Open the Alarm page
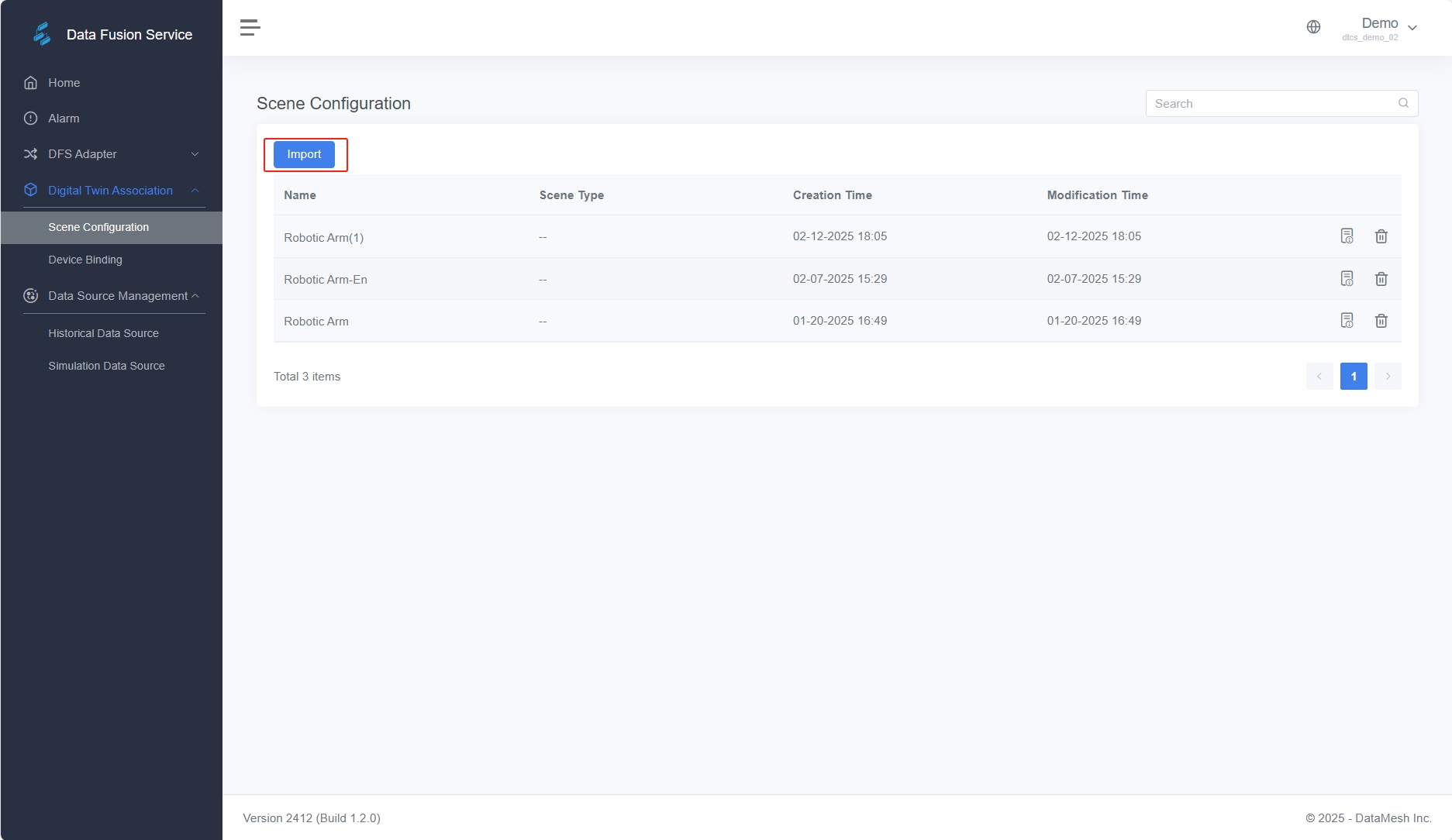Viewport: 1452px width, 840px height. [64, 119]
